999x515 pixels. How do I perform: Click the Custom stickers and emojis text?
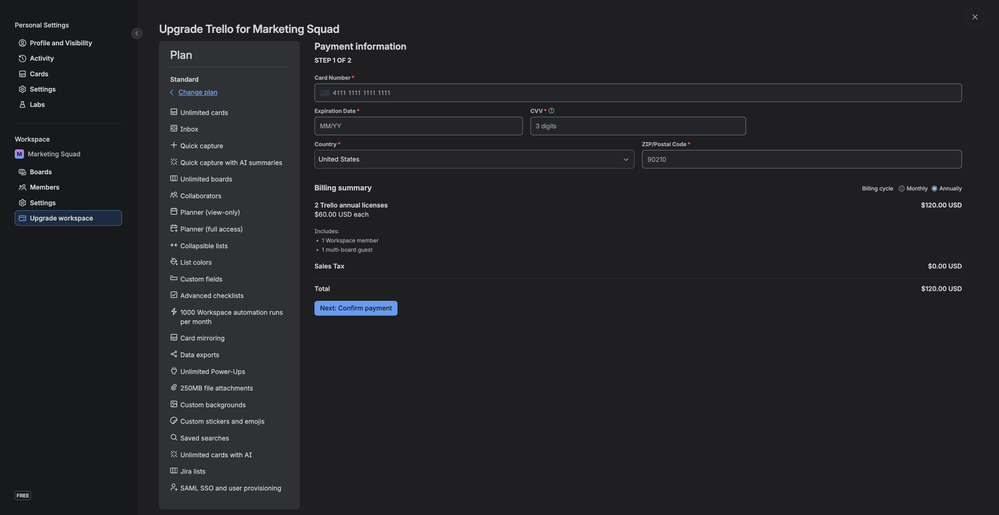click(x=222, y=421)
